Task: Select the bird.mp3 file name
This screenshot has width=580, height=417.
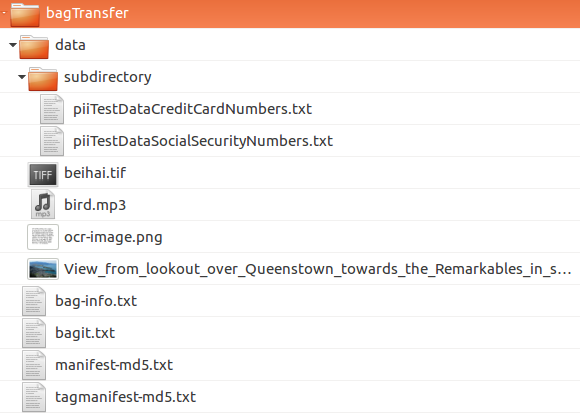Action: pos(95,205)
